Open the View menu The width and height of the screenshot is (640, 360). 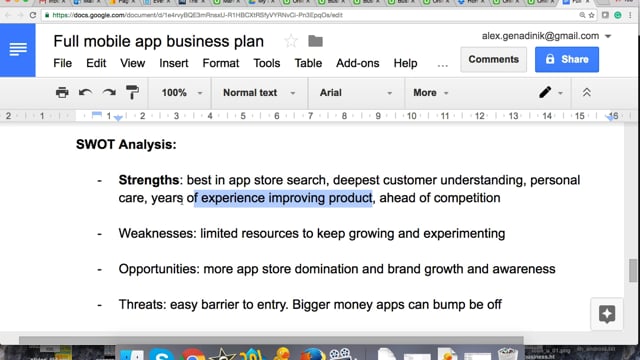pyautogui.click(x=132, y=63)
